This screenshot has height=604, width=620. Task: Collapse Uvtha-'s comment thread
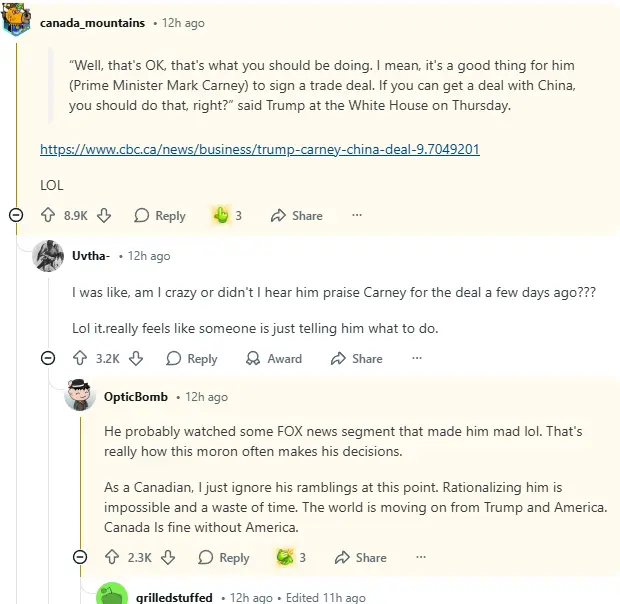(x=48, y=358)
